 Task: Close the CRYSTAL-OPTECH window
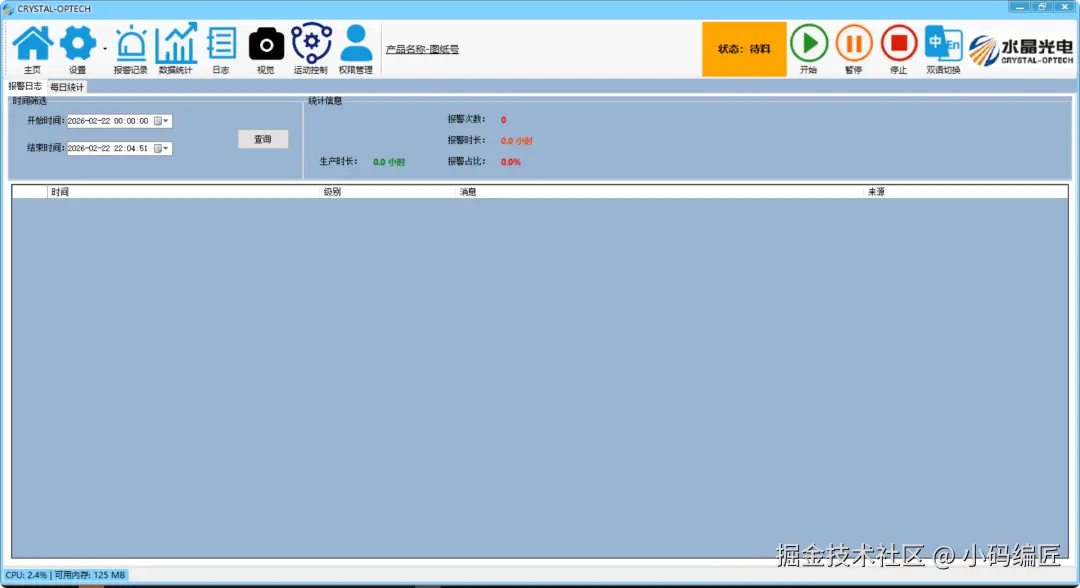(x=1065, y=7)
